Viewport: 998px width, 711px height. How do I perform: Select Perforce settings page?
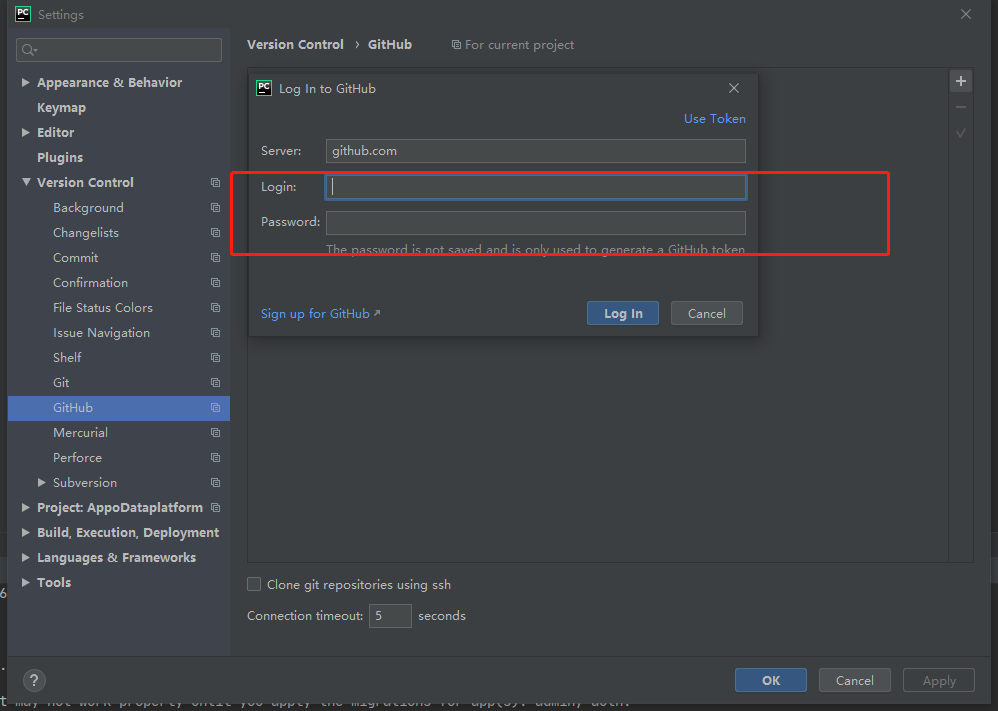point(77,458)
